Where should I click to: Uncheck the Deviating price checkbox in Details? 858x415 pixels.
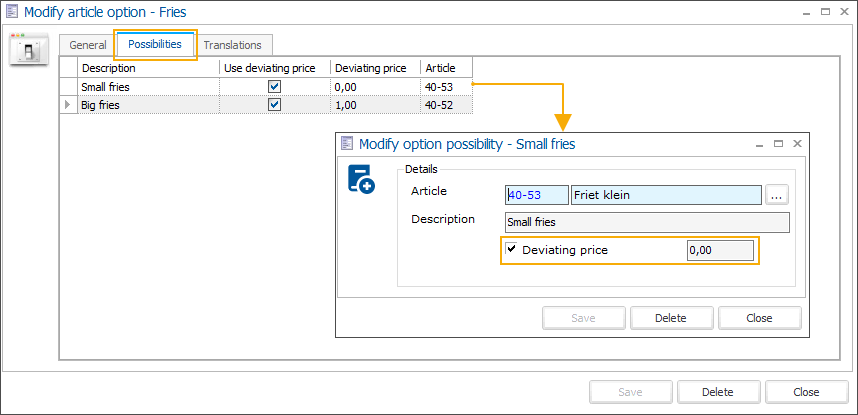[513, 250]
